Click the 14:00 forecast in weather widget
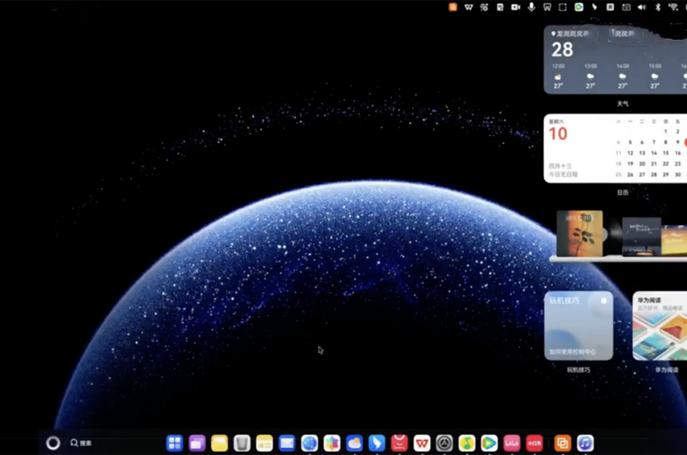The image size is (687, 455). click(x=623, y=76)
